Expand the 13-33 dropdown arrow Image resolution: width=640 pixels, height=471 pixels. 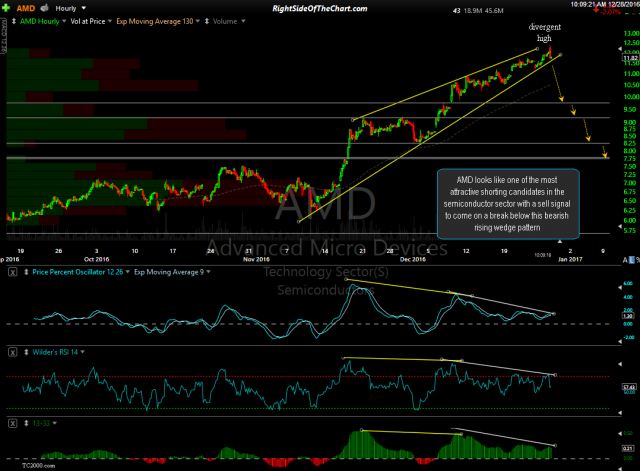(54, 423)
